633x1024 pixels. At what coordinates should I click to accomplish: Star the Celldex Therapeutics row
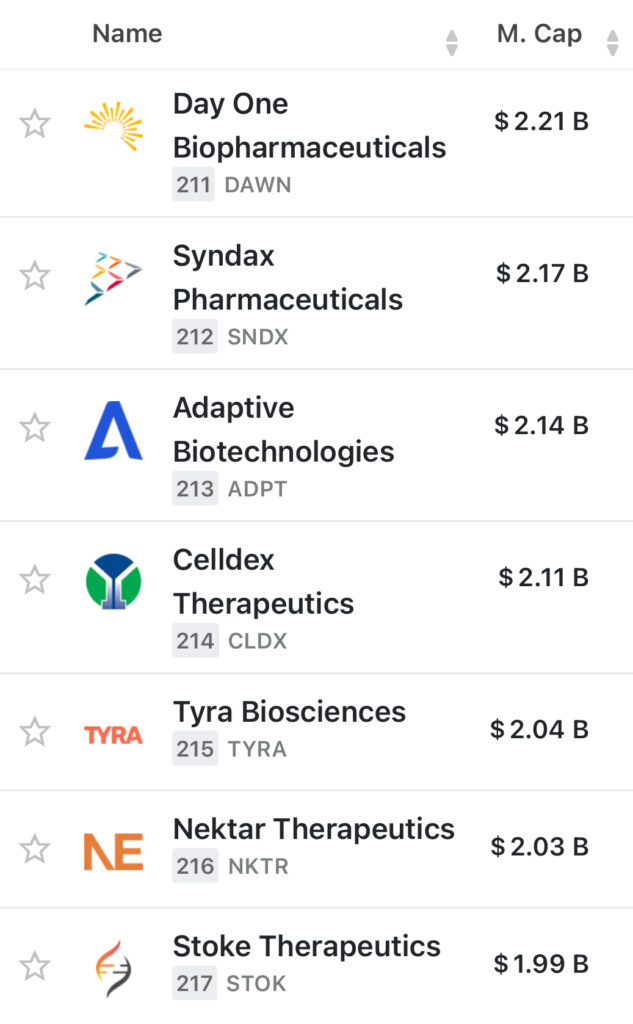35,580
